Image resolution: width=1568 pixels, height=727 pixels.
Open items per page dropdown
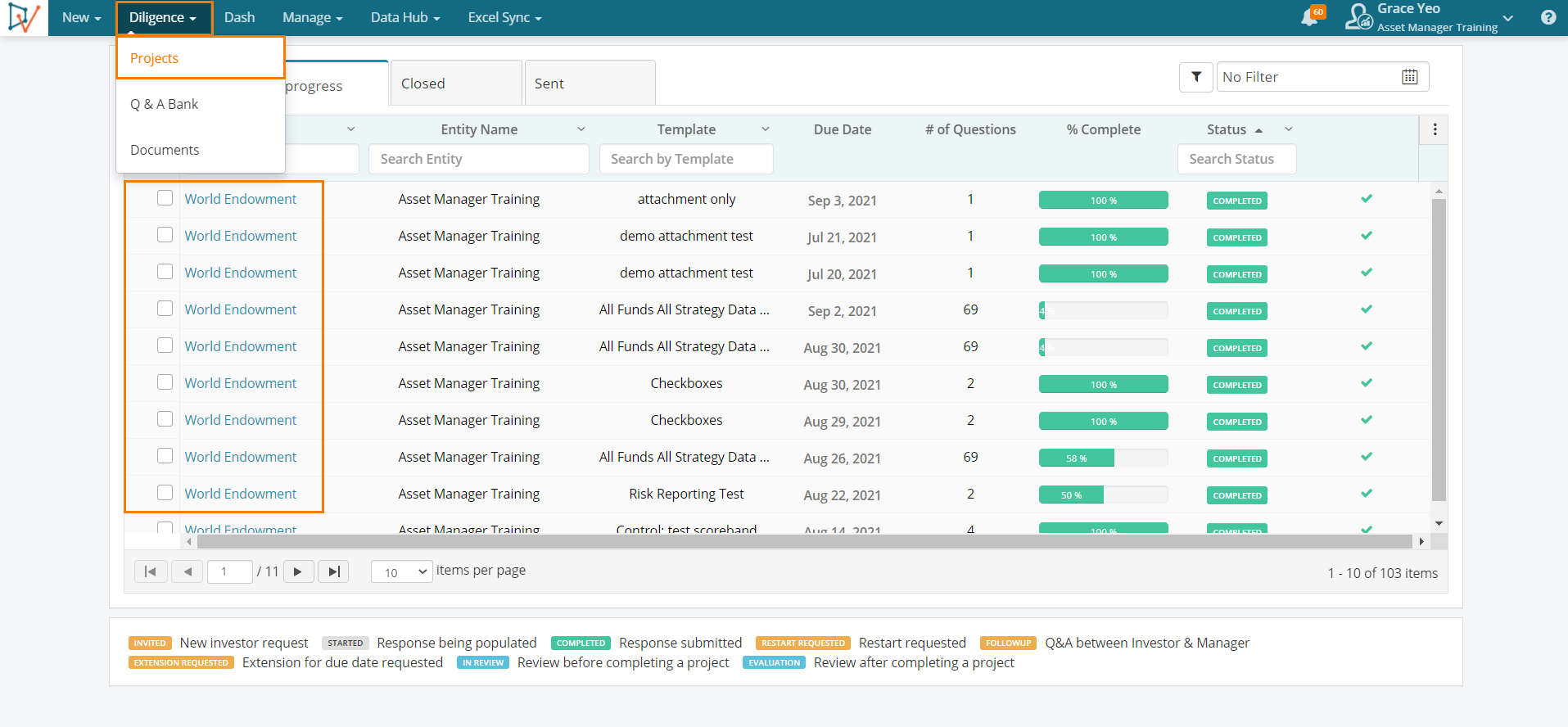click(x=401, y=571)
